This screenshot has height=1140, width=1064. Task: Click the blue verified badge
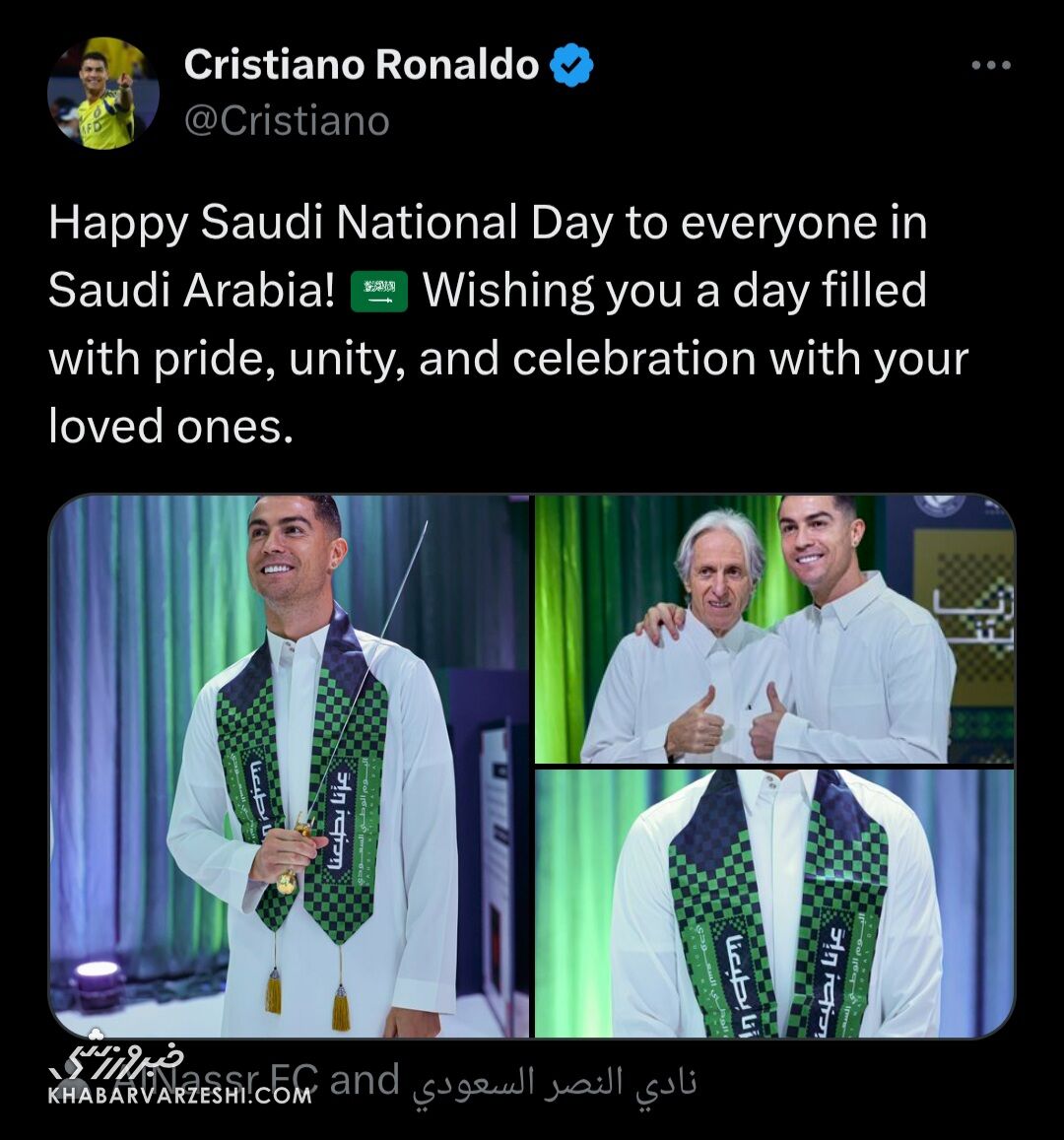[571, 66]
